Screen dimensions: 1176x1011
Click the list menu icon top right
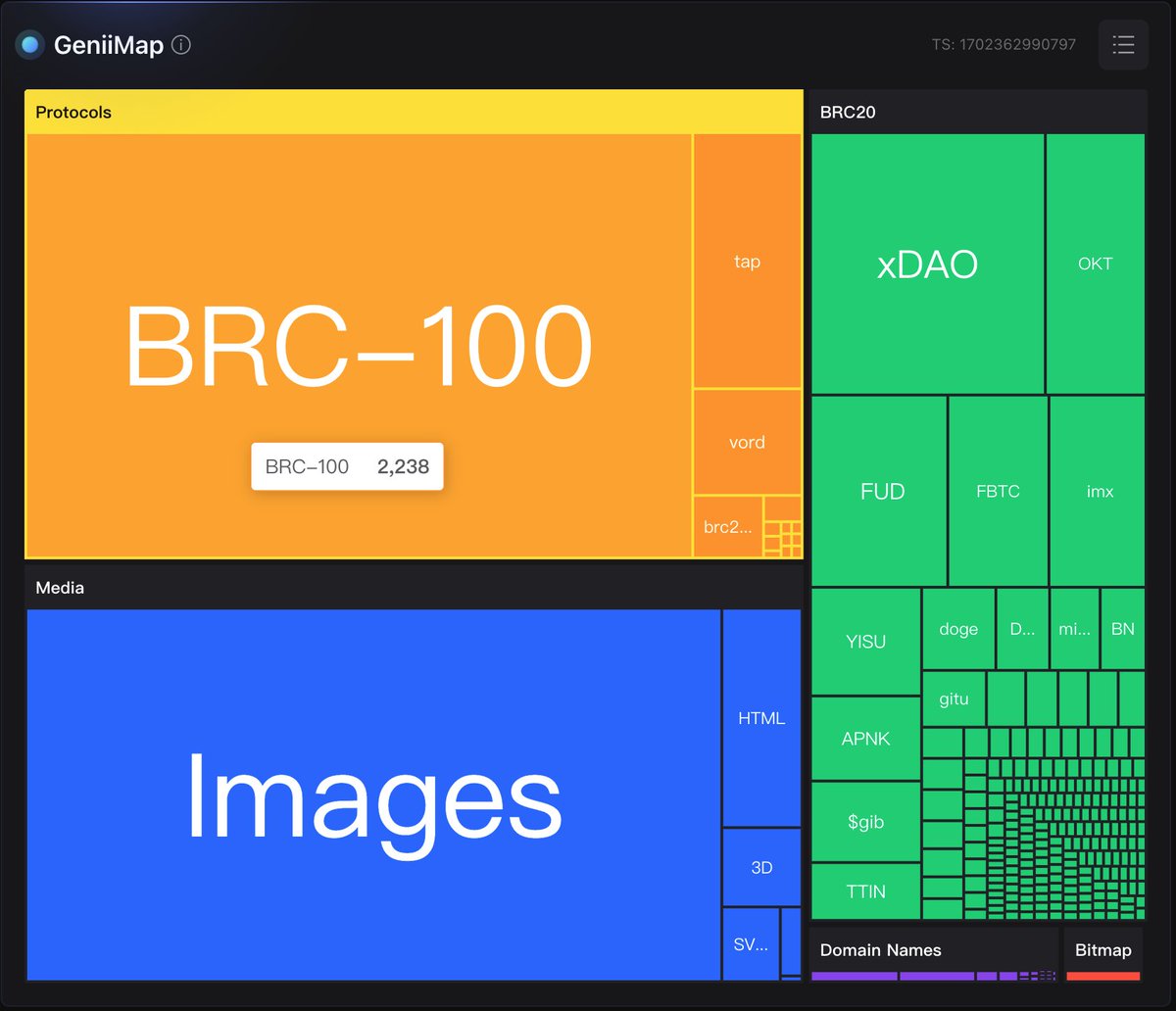click(1123, 44)
